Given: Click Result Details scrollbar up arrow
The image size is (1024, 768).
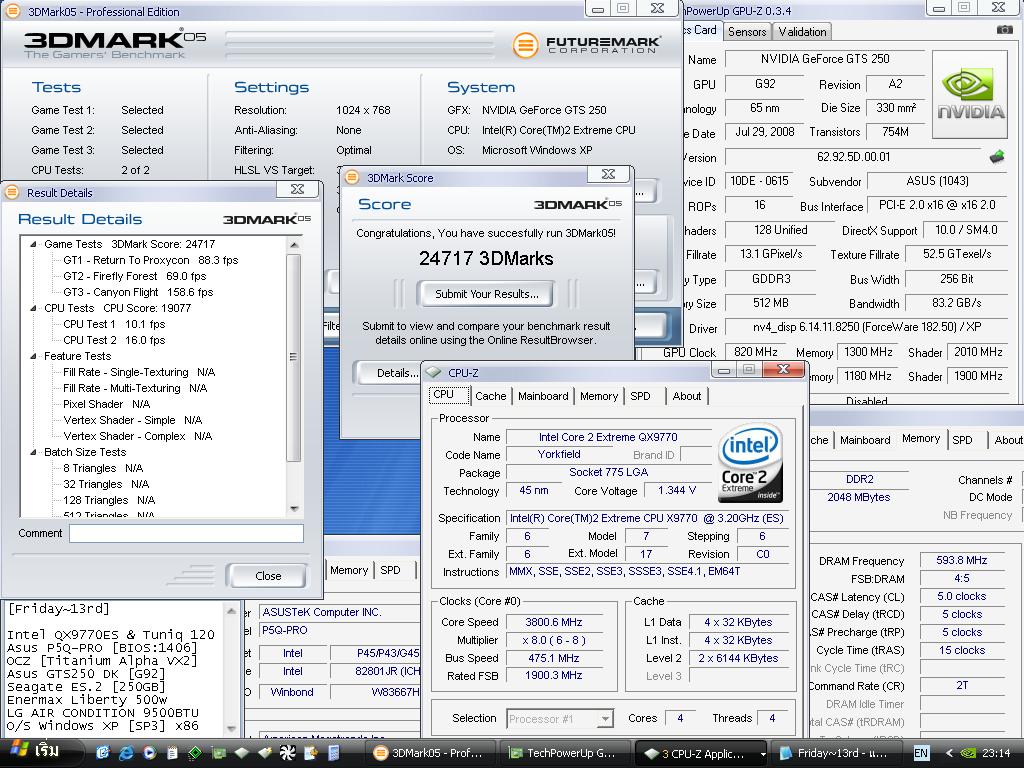Looking at the screenshot, I should 294,245.
